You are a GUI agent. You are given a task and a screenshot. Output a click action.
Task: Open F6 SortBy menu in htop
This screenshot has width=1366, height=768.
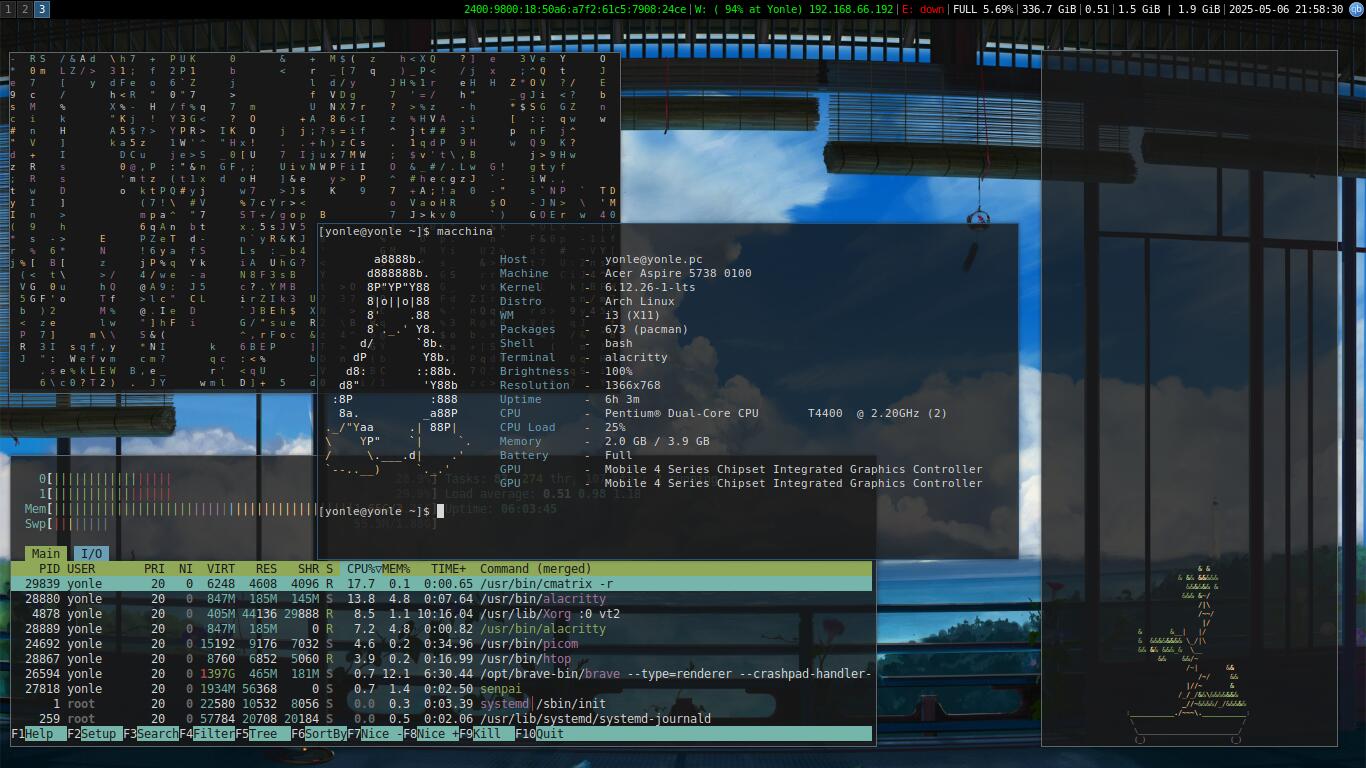click(319, 734)
